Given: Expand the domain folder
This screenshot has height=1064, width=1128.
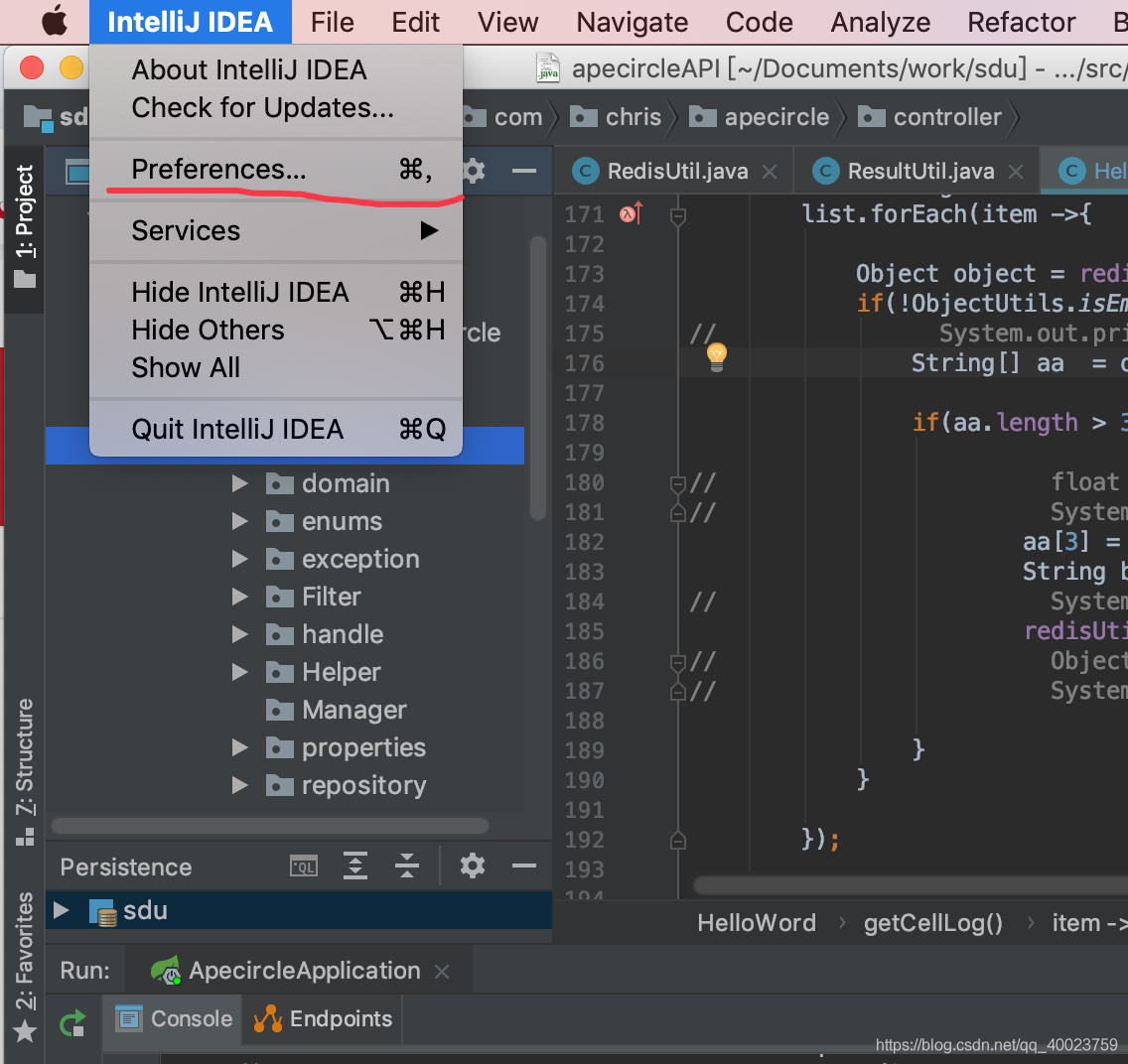Looking at the screenshot, I should [240, 483].
